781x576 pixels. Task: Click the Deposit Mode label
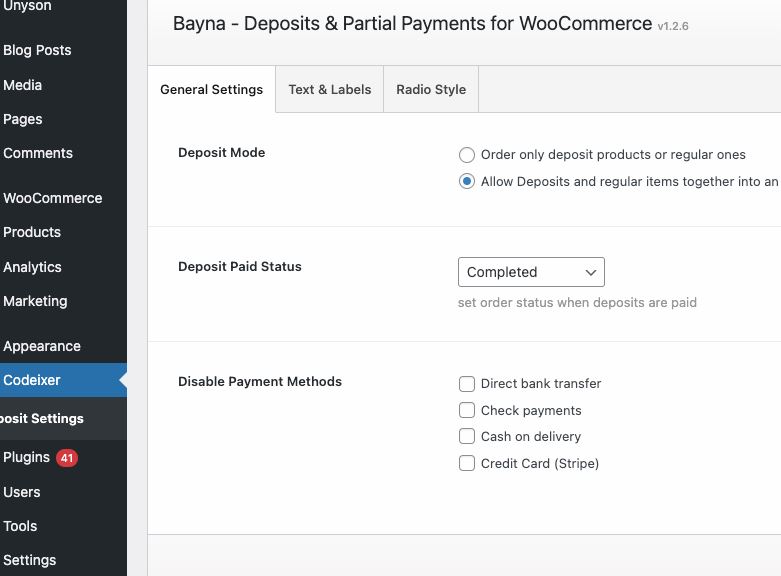(222, 152)
